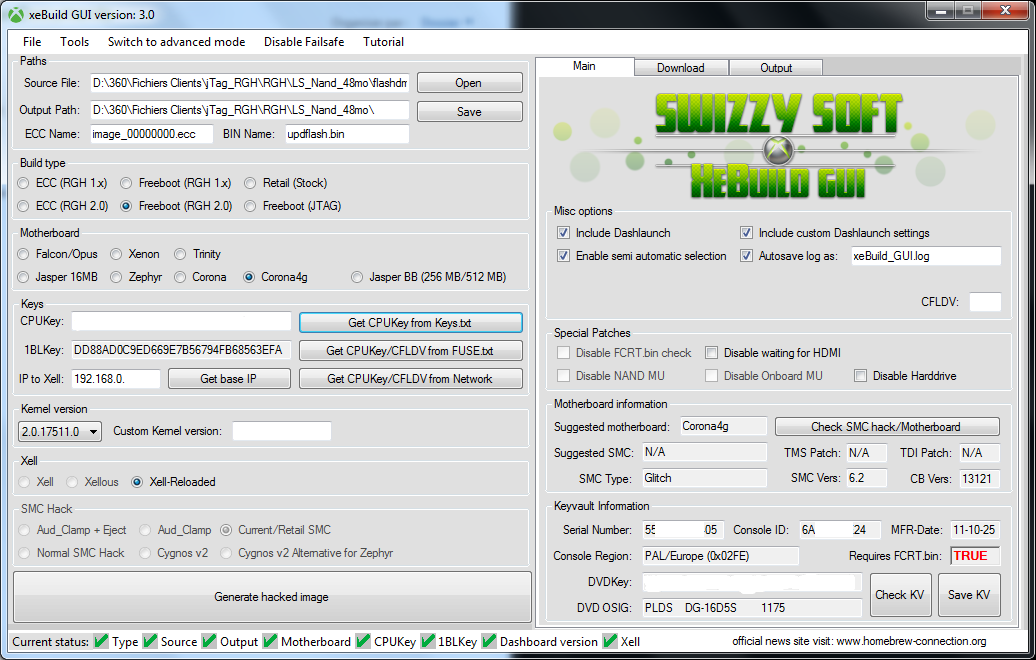
Task: Enable the Disable waiting for HDMI checkbox
Action: (x=712, y=353)
